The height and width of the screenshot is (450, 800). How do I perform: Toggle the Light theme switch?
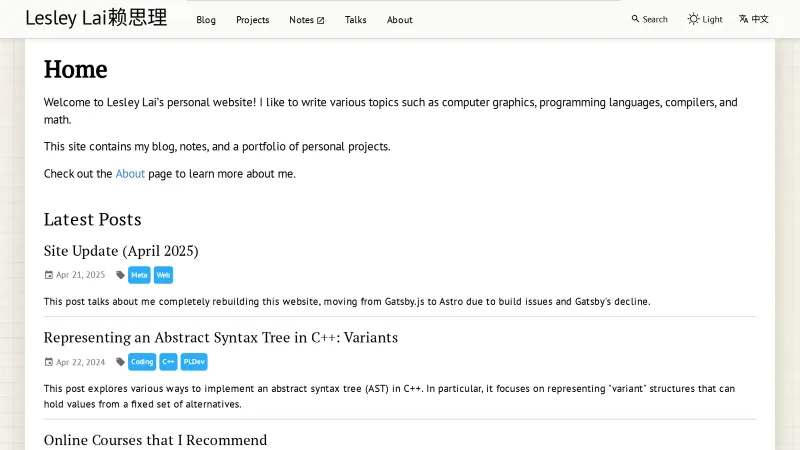(705, 19)
